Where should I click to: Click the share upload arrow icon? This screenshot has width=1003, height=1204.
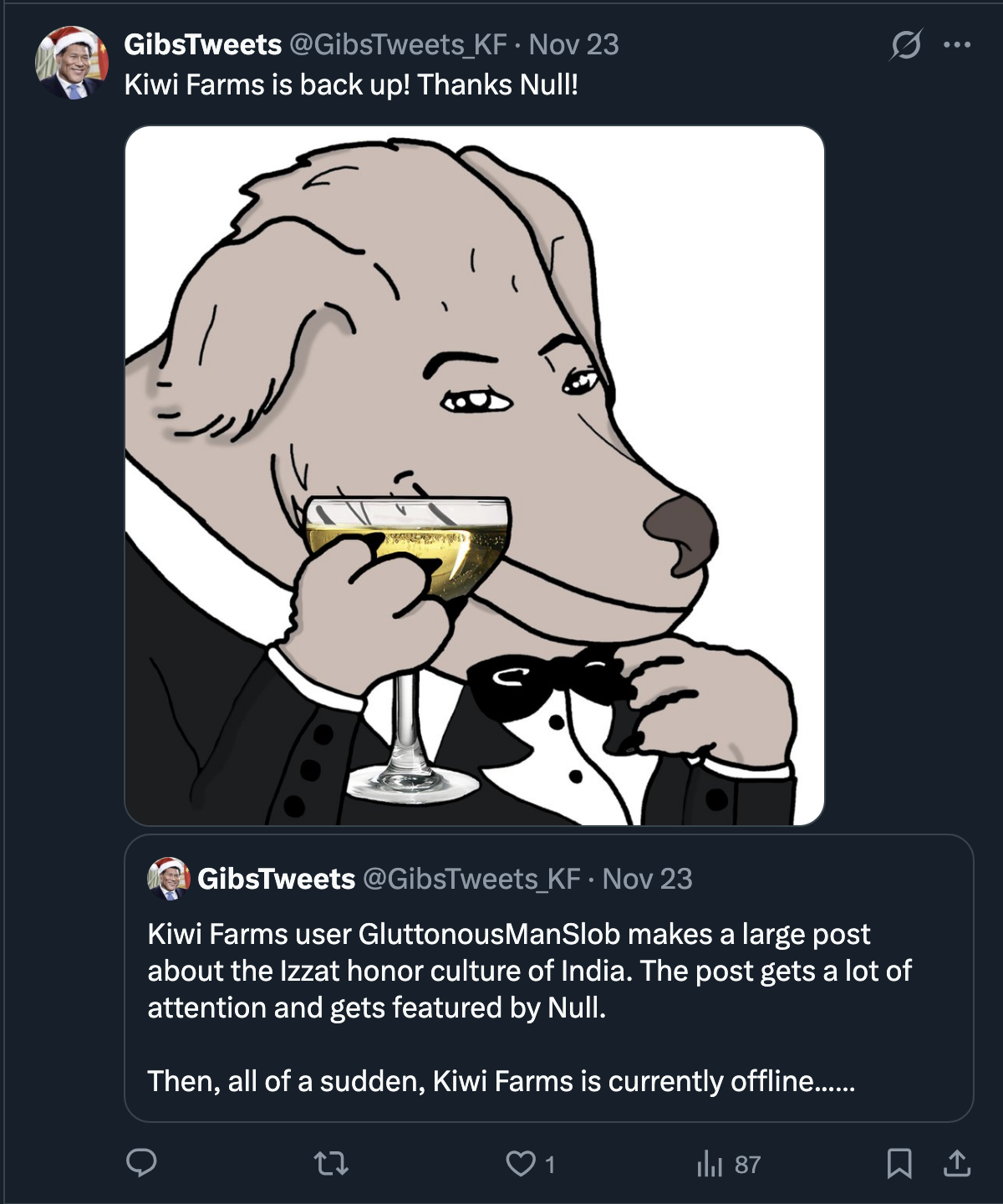coord(957,1163)
